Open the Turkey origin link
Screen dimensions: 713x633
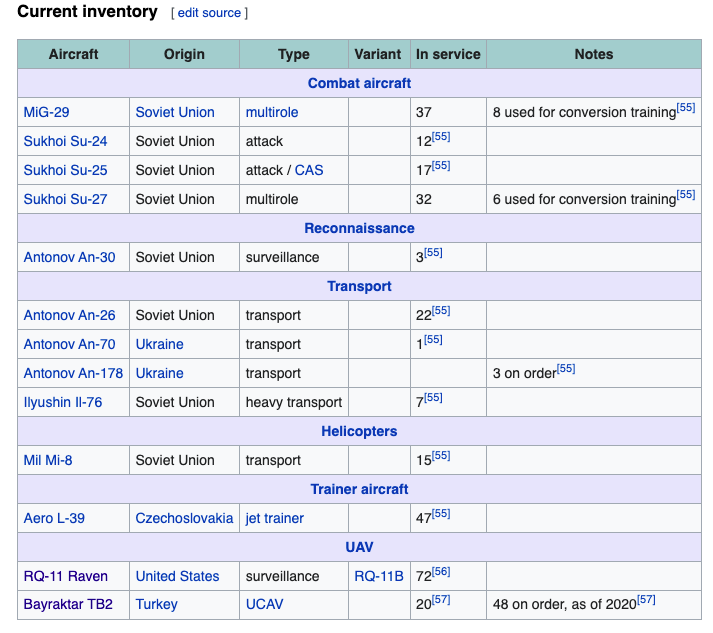[156, 604]
